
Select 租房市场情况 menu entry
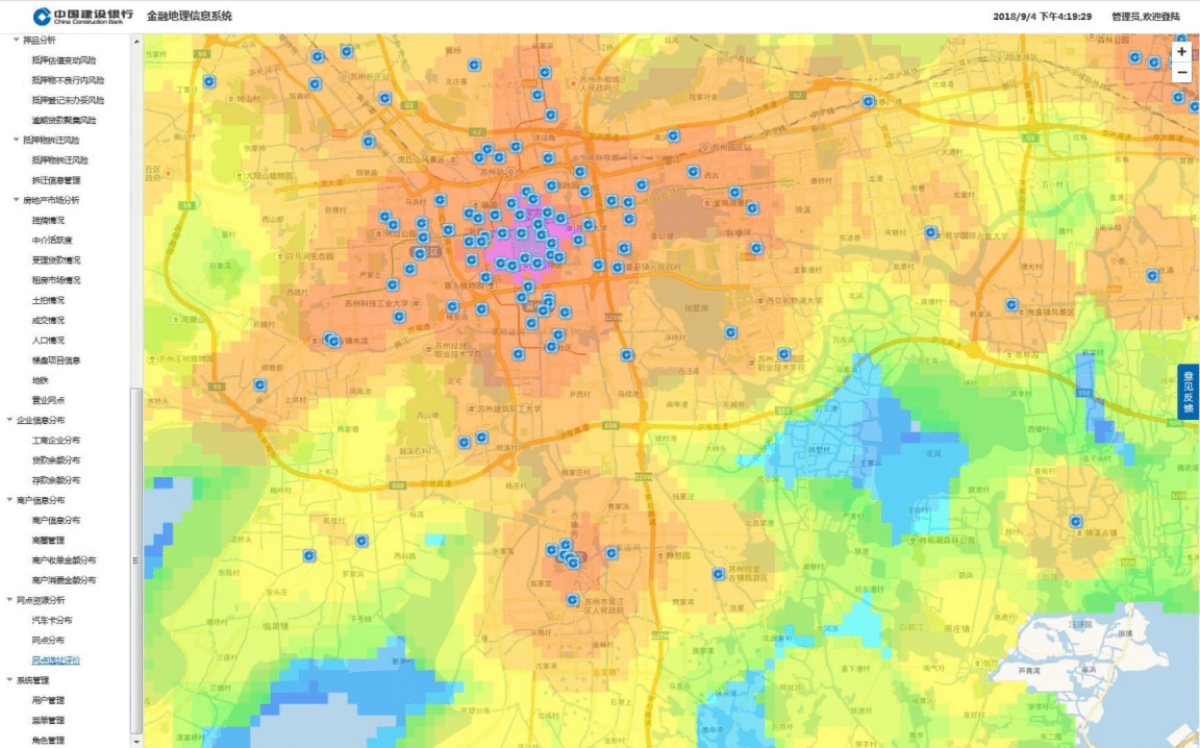[56, 280]
